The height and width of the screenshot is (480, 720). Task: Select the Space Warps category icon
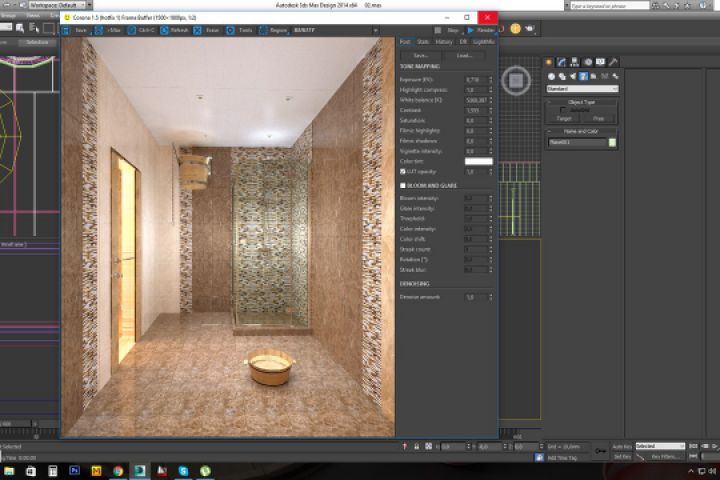tap(605, 77)
